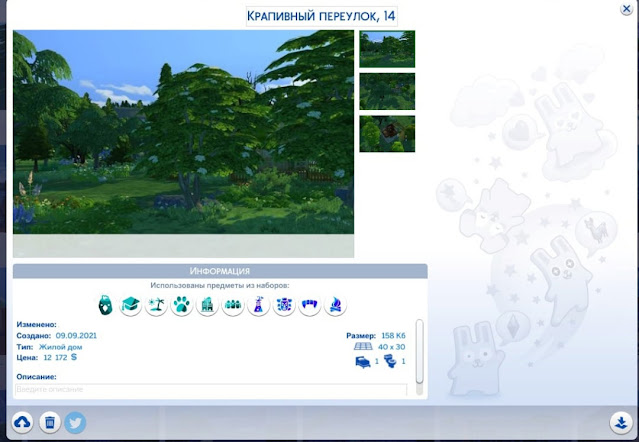Screen dimensions: 639x442
Task: Click the Vampires fangs pack icon
Action: [310, 305]
